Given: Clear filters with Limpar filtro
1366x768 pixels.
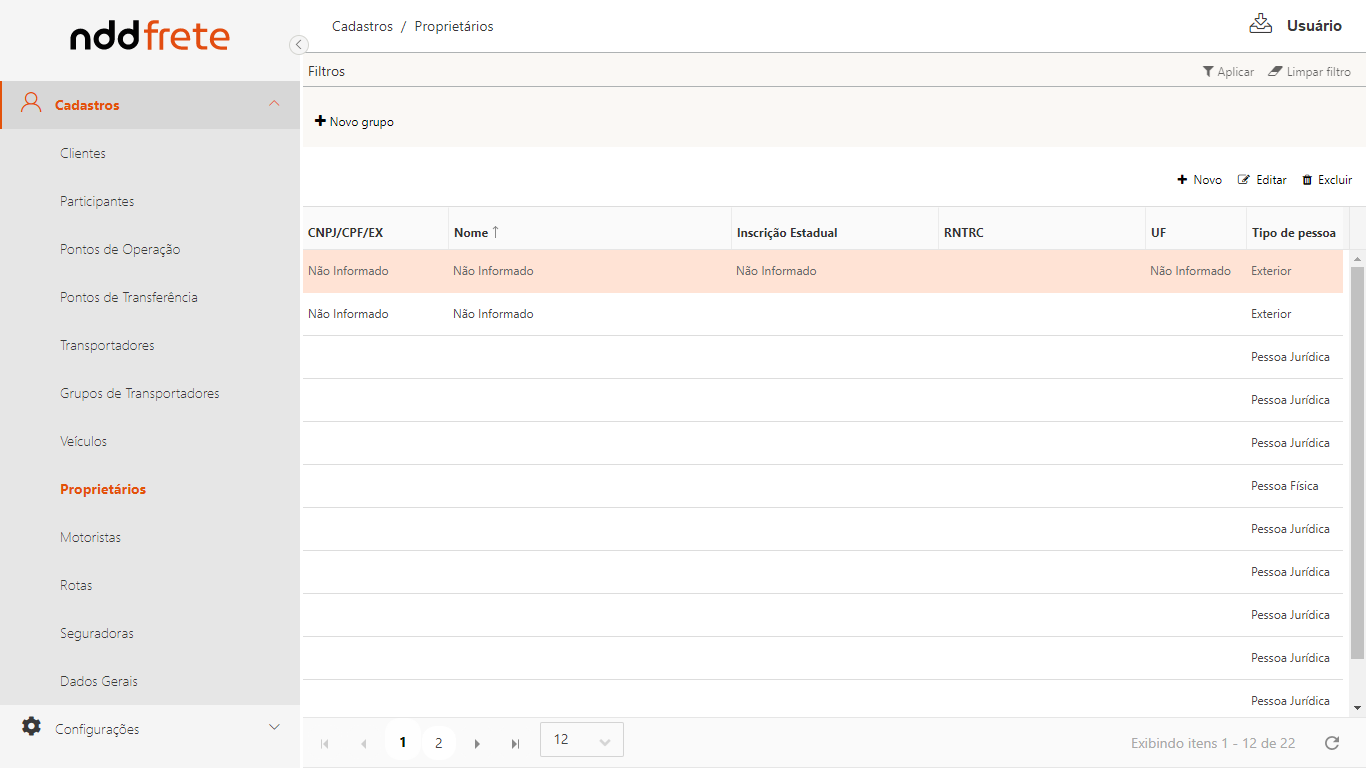Looking at the screenshot, I should pos(1309,72).
